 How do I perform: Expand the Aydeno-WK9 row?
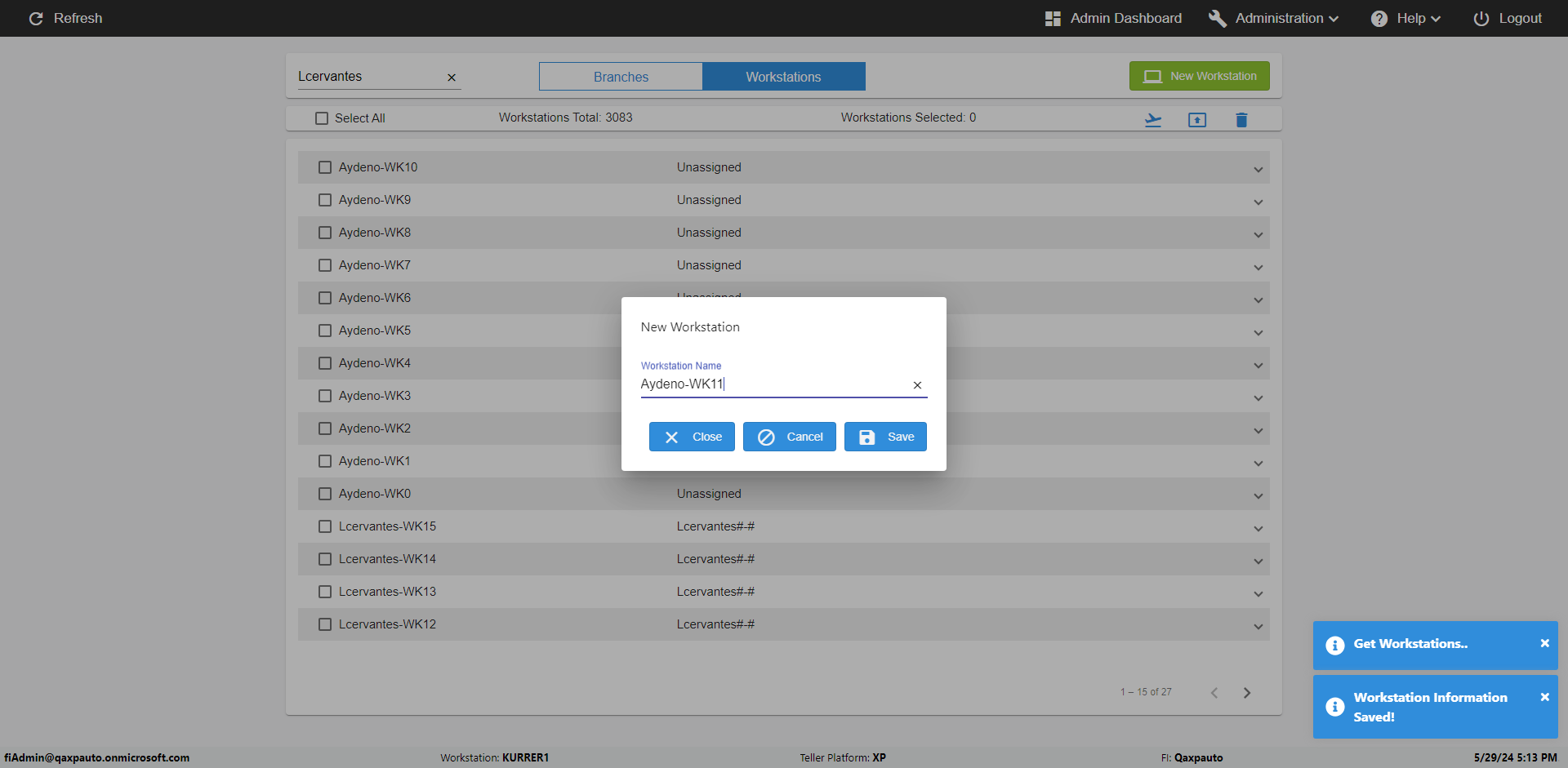pyautogui.click(x=1258, y=202)
